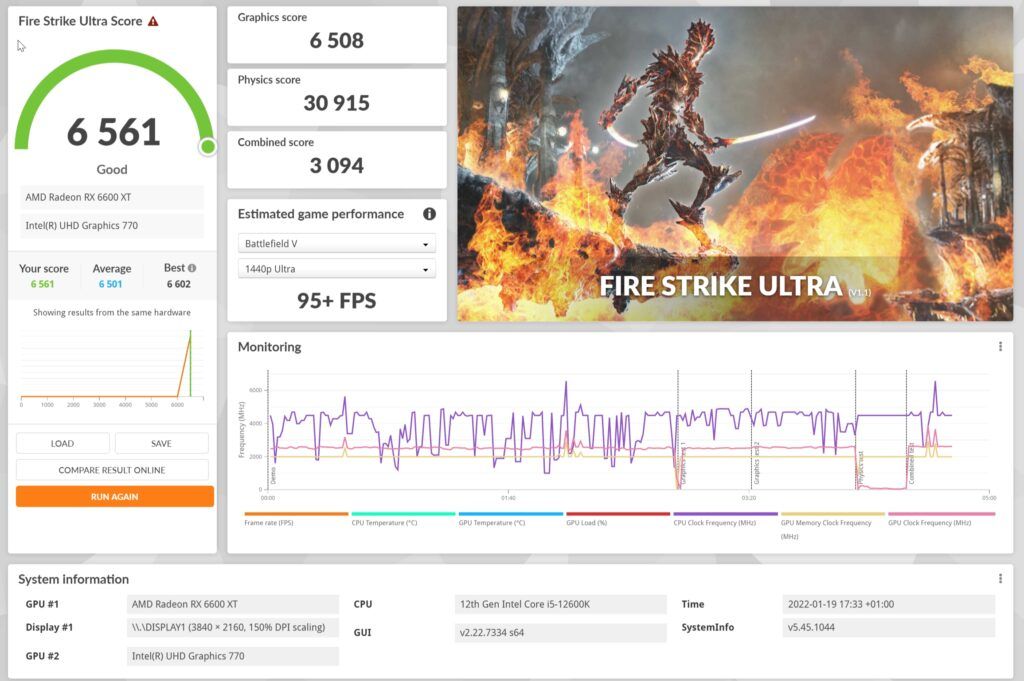Click the DISPLAY1 3840 × 2160 field

click(232, 627)
